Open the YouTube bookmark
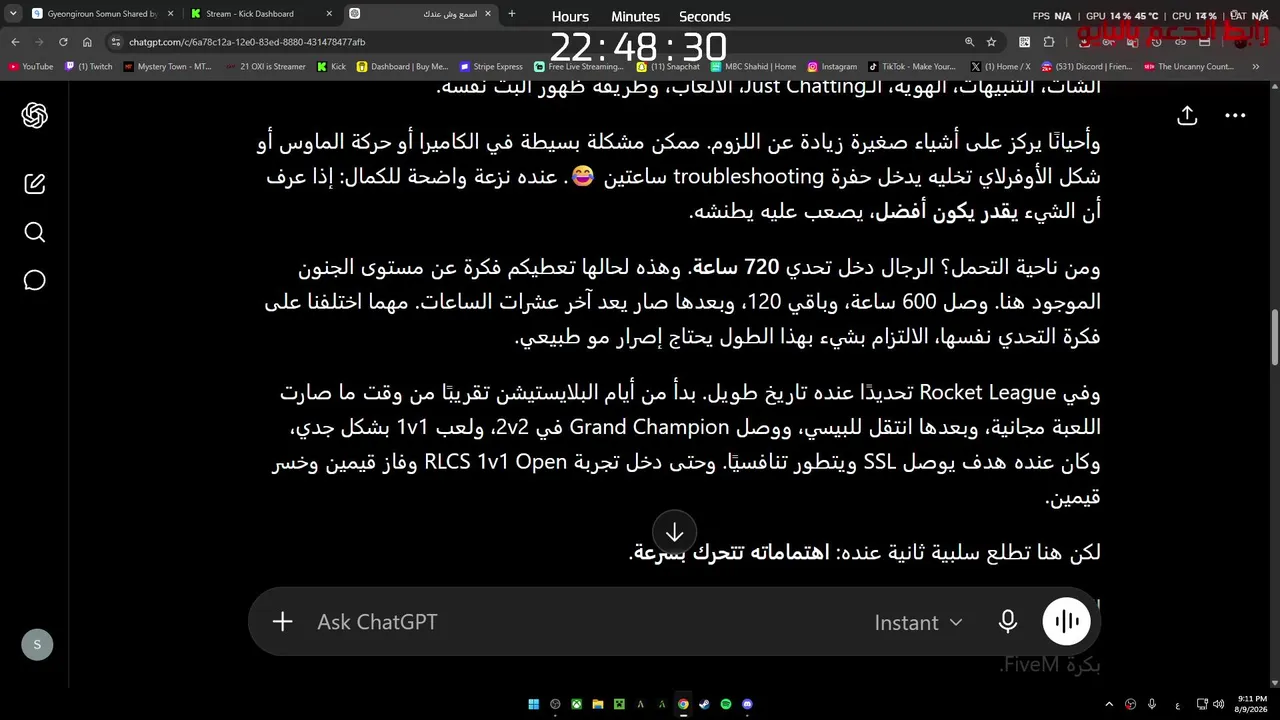1280x720 pixels. [x=31, y=67]
